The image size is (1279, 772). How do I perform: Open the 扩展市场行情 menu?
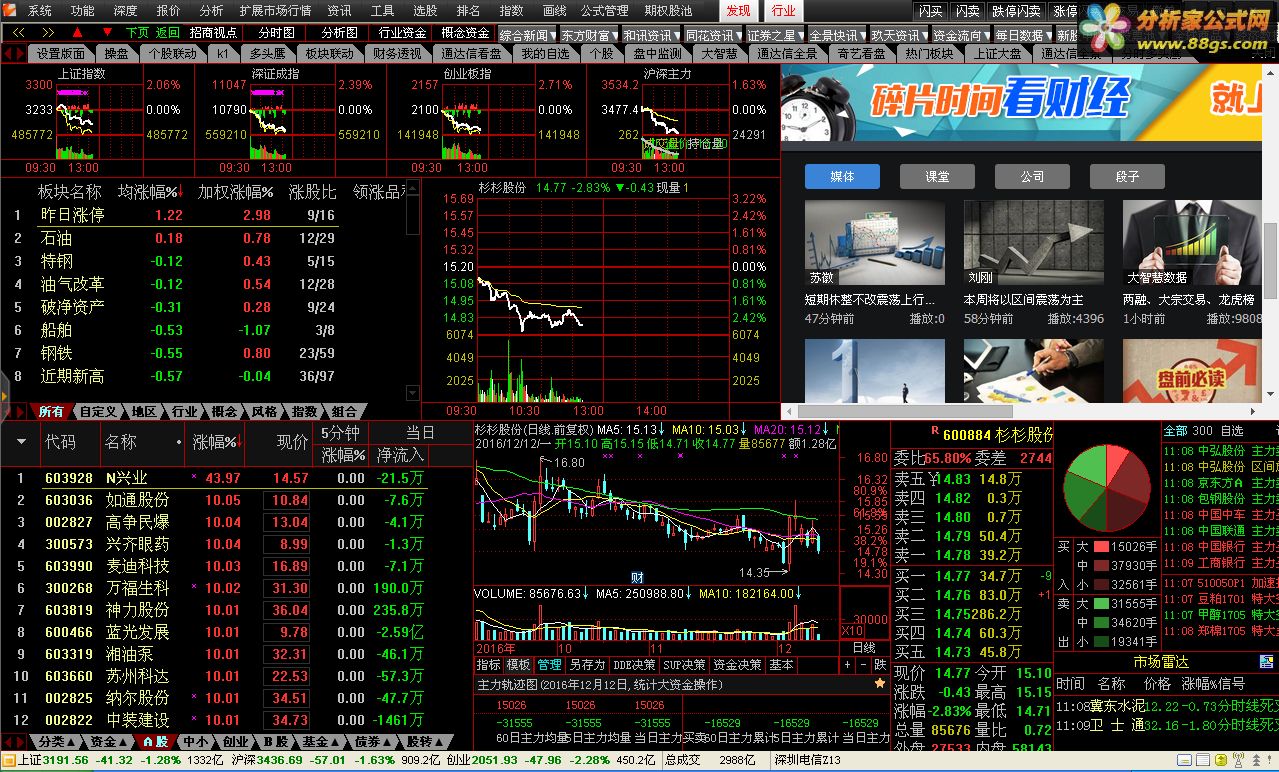tap(275, 10)
